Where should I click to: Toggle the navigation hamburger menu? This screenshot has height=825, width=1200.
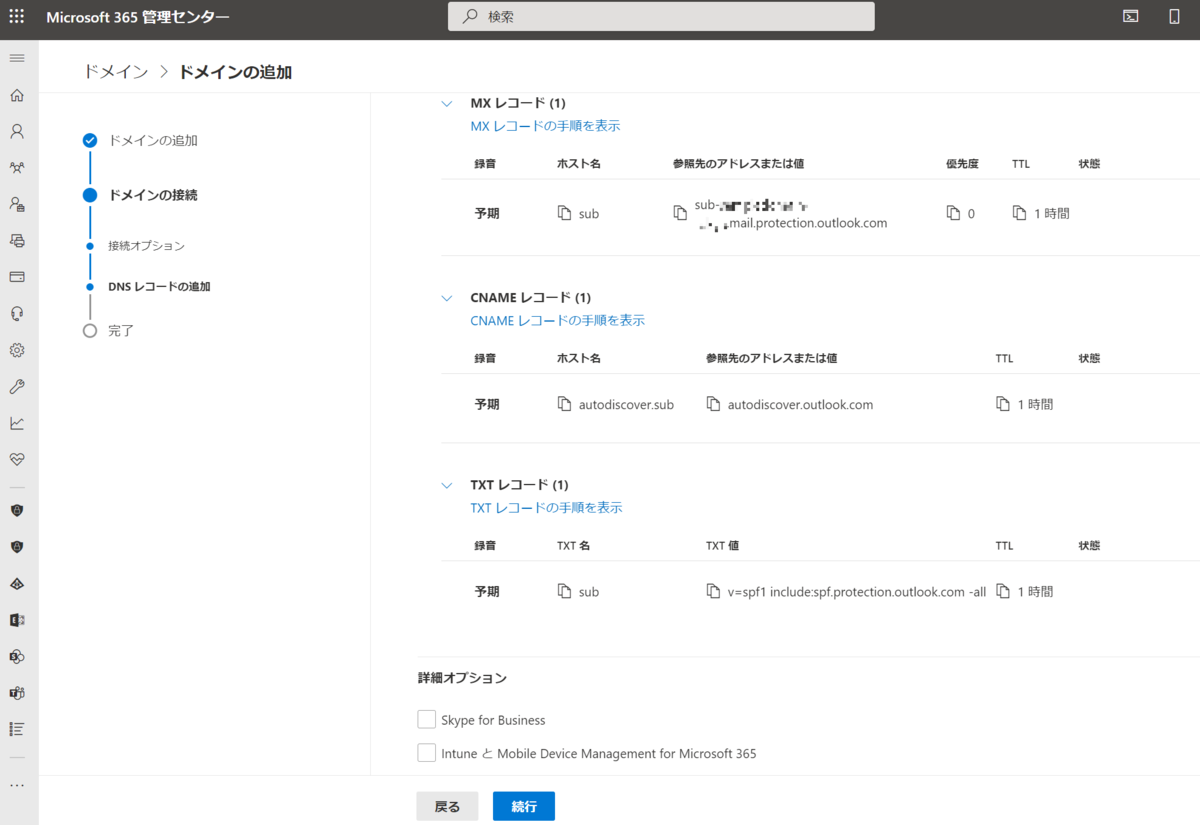[17, 58]
